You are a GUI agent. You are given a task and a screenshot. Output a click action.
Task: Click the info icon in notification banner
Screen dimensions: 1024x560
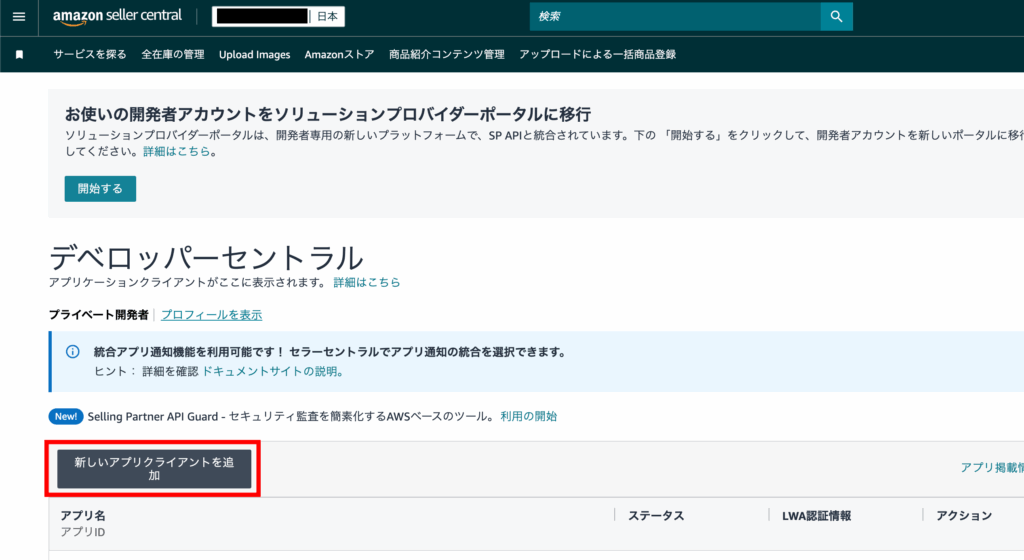coord(72,352)
